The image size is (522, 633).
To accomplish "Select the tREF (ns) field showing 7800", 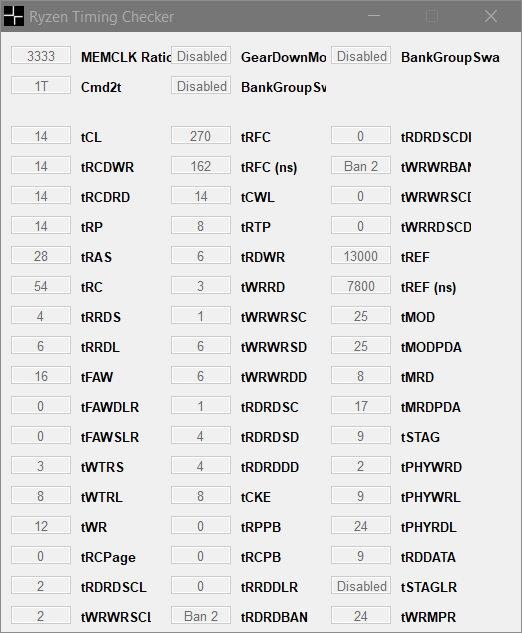I will tap(361, 285).
